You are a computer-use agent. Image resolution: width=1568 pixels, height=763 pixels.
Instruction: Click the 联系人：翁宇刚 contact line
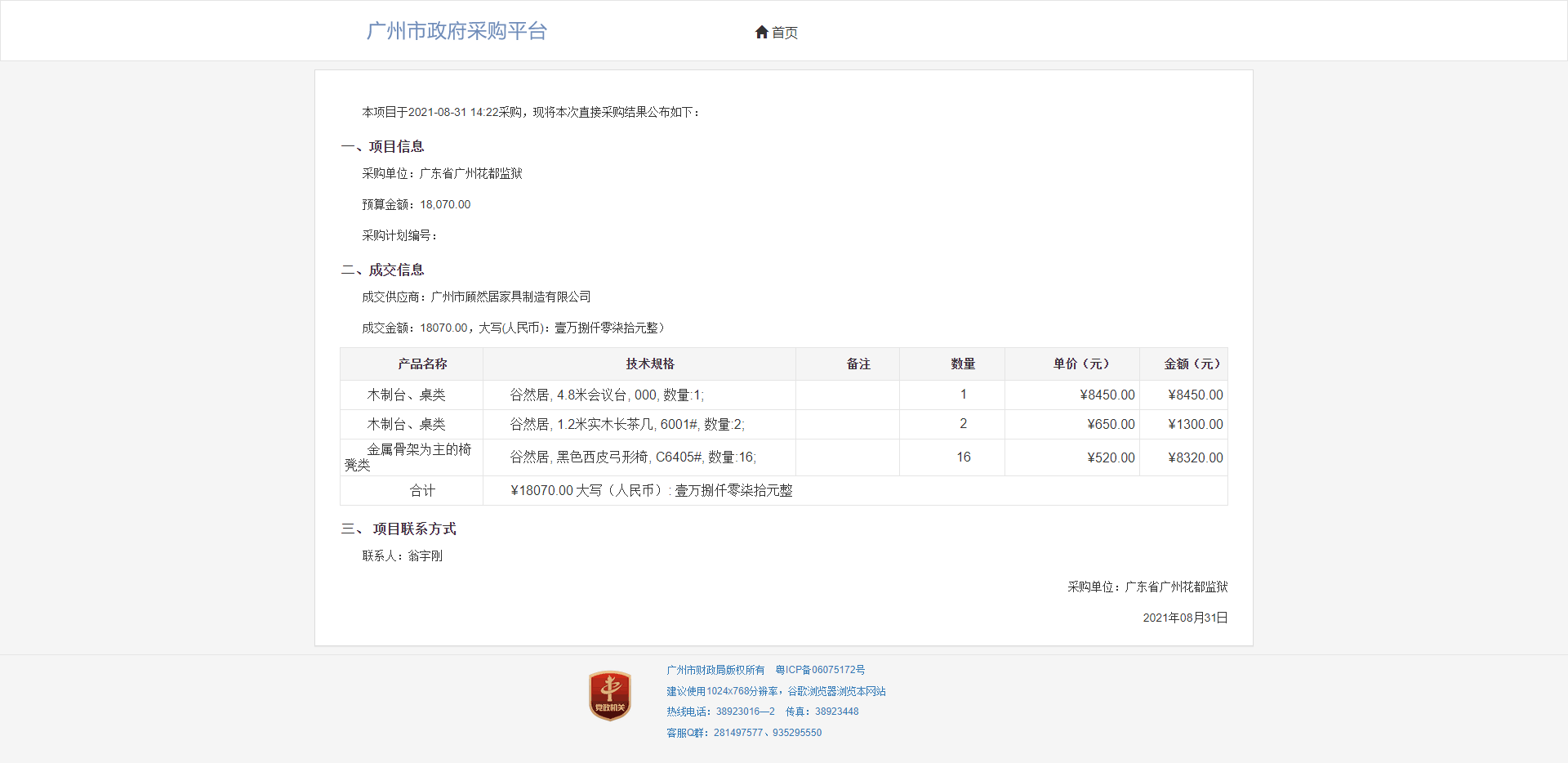(x=403, y=556)
